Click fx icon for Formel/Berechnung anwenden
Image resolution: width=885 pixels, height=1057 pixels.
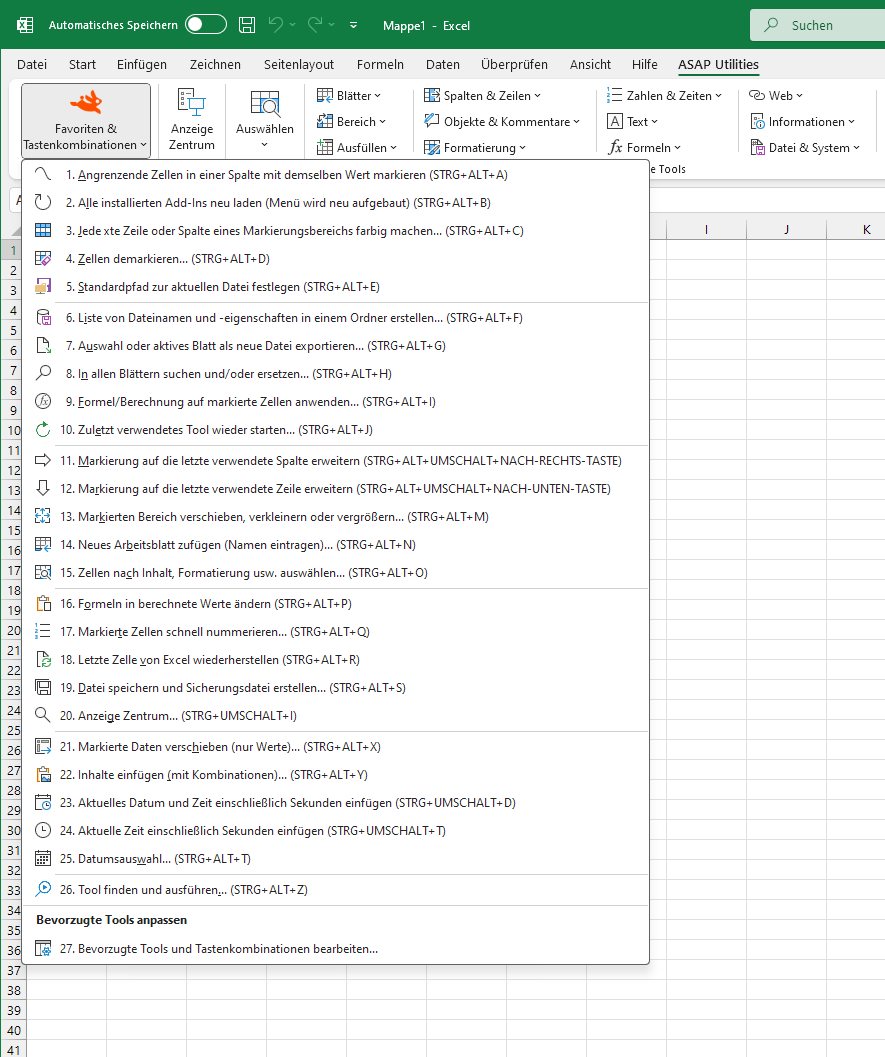click(42, 402)
